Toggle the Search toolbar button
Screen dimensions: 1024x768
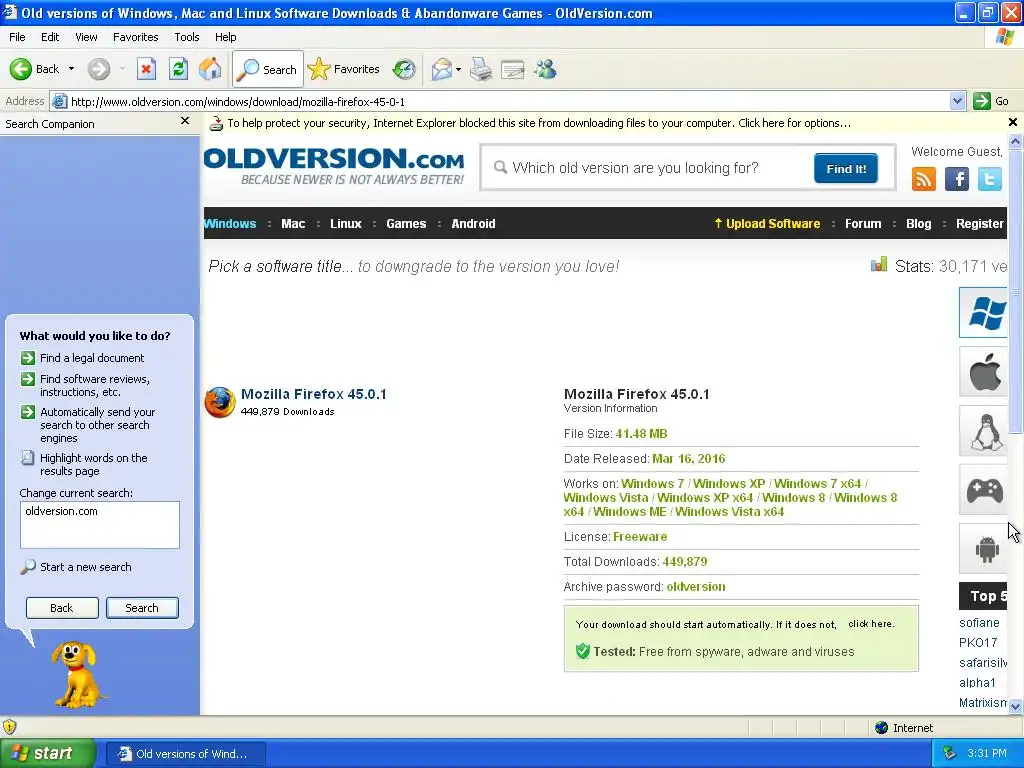pos(268,69)
